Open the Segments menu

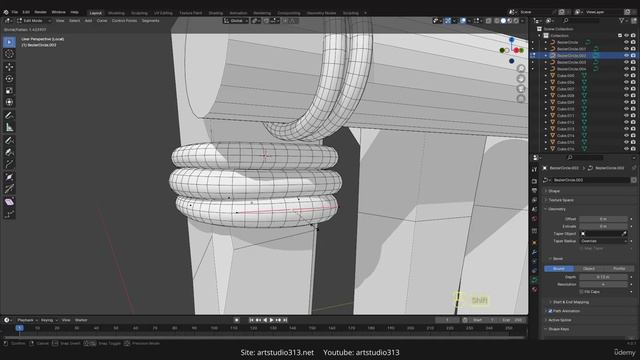coord(151,20)
